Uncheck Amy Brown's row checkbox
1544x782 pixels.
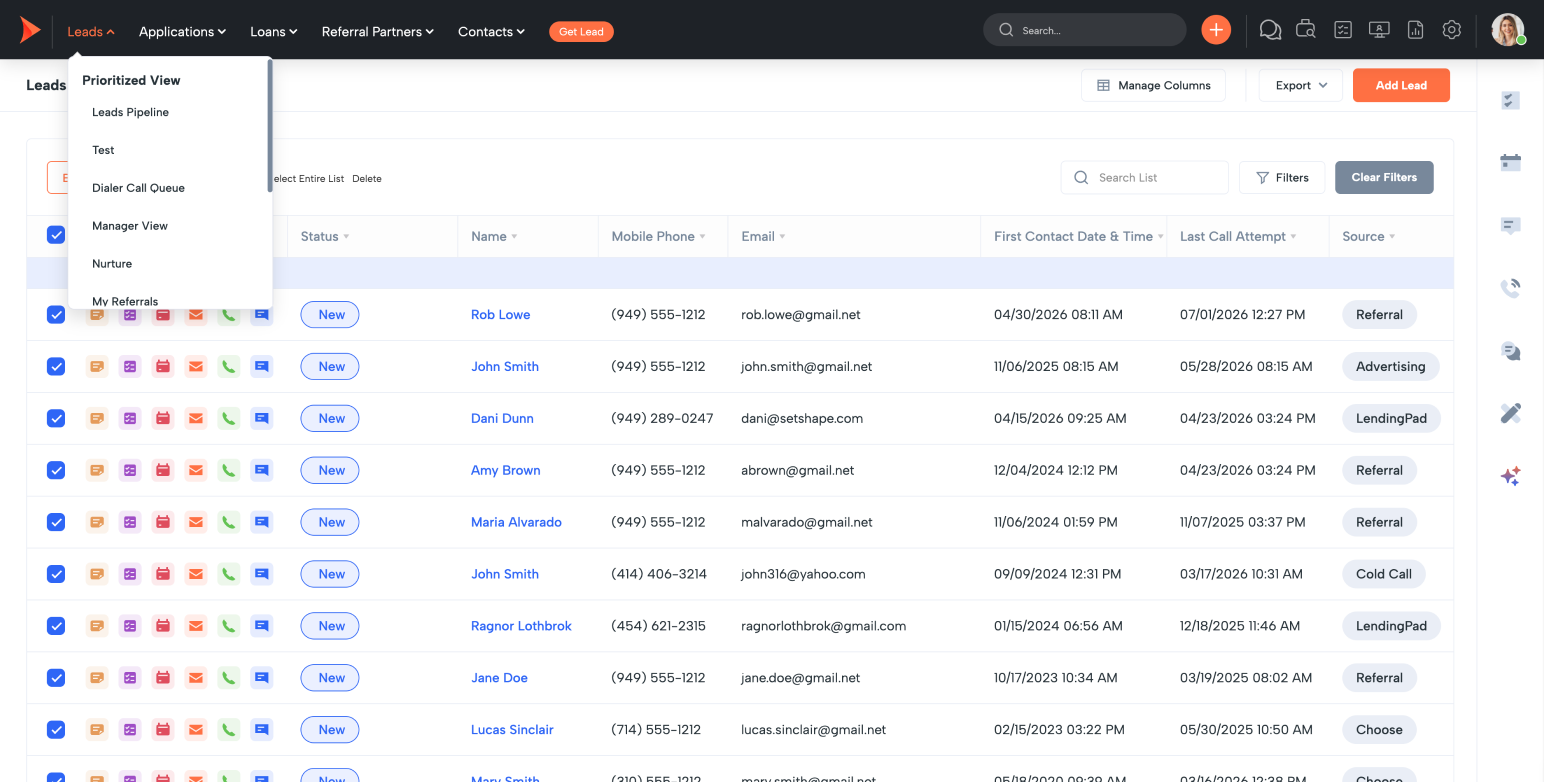(x=56, y=471)
